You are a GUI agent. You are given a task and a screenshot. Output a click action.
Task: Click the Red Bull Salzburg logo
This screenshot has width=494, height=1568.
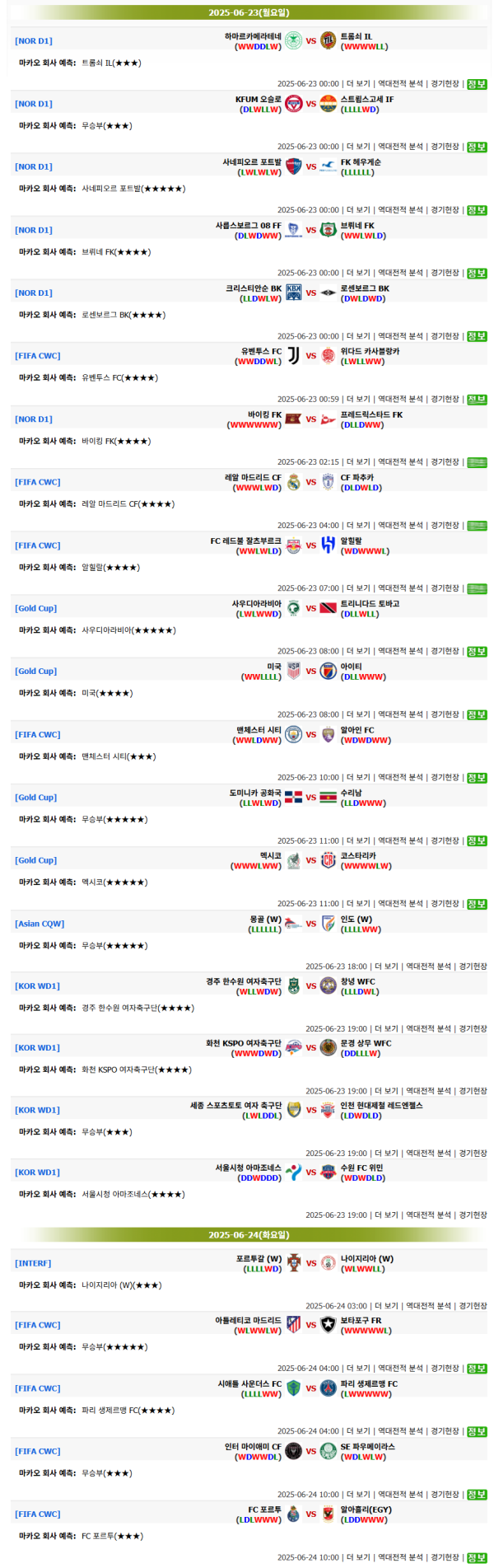294,545
